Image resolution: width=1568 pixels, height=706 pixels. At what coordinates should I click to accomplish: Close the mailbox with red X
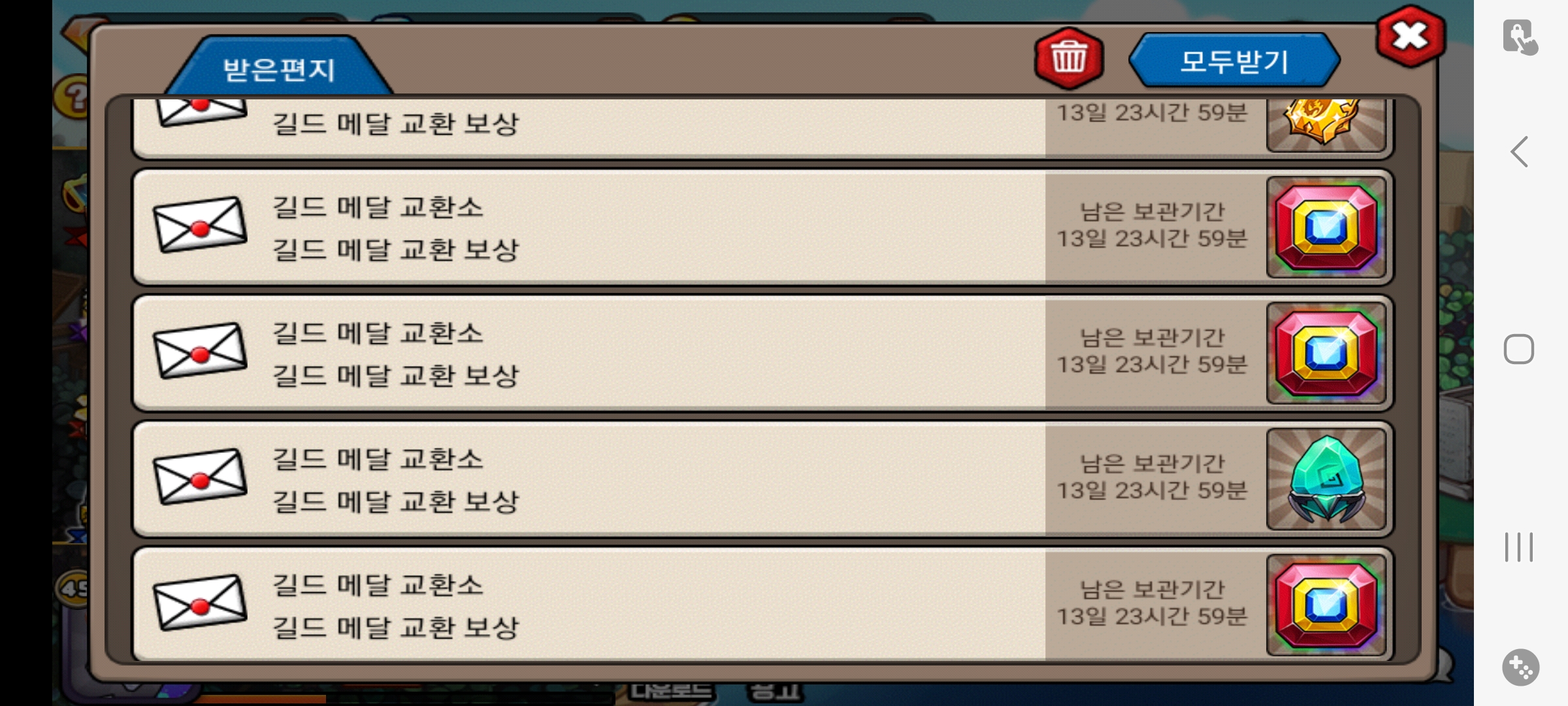(x=1411, y=37)
